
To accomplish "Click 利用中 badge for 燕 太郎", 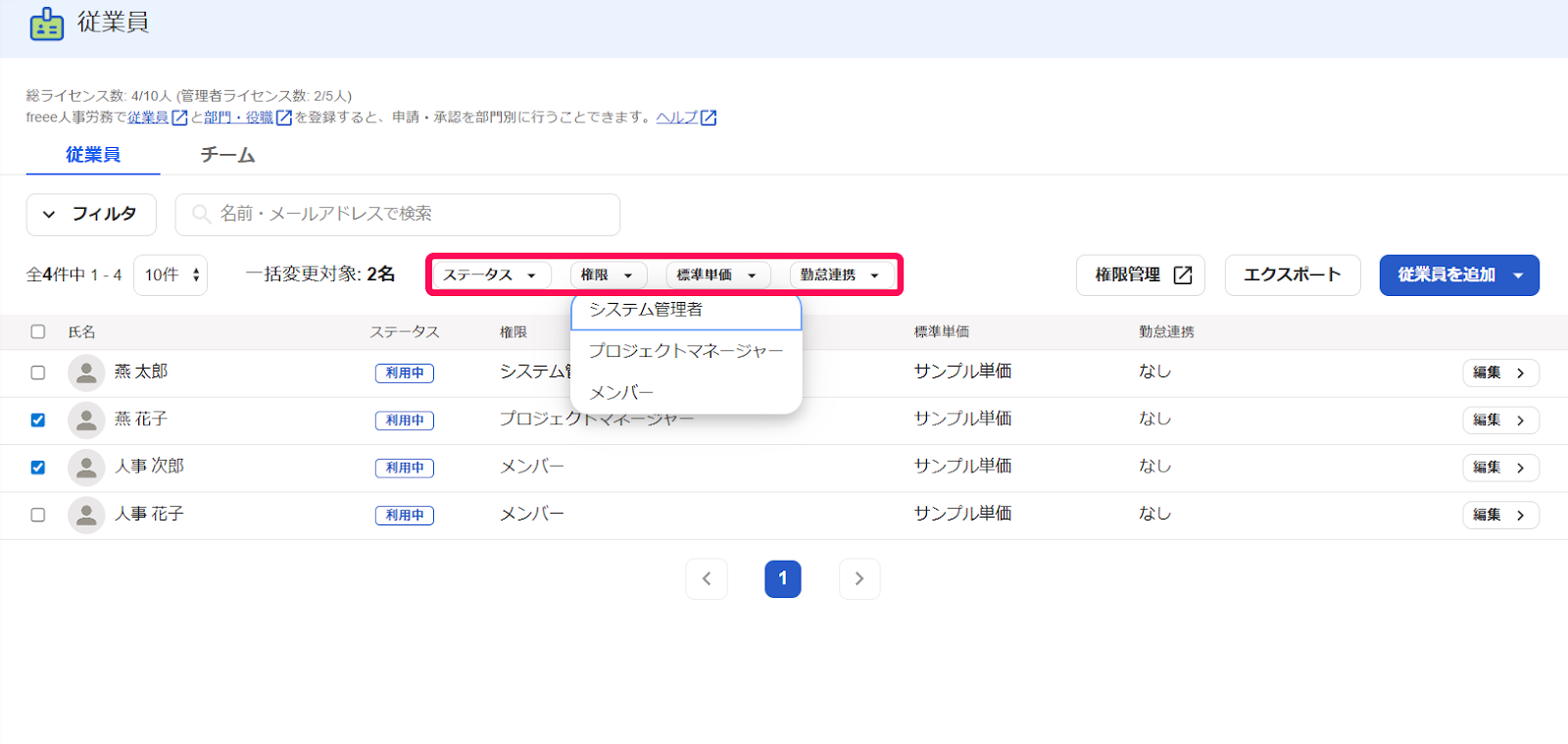I will (x=405, y=372).
